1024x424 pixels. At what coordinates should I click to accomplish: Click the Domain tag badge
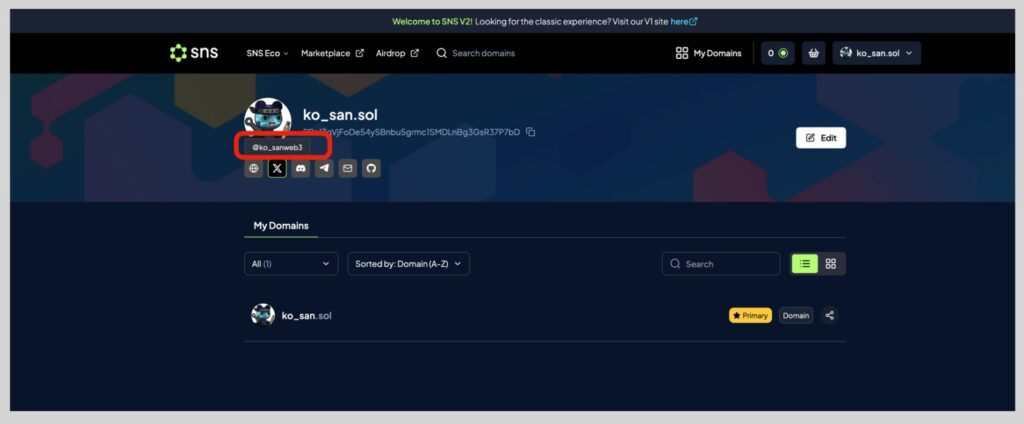coord(796,316)
